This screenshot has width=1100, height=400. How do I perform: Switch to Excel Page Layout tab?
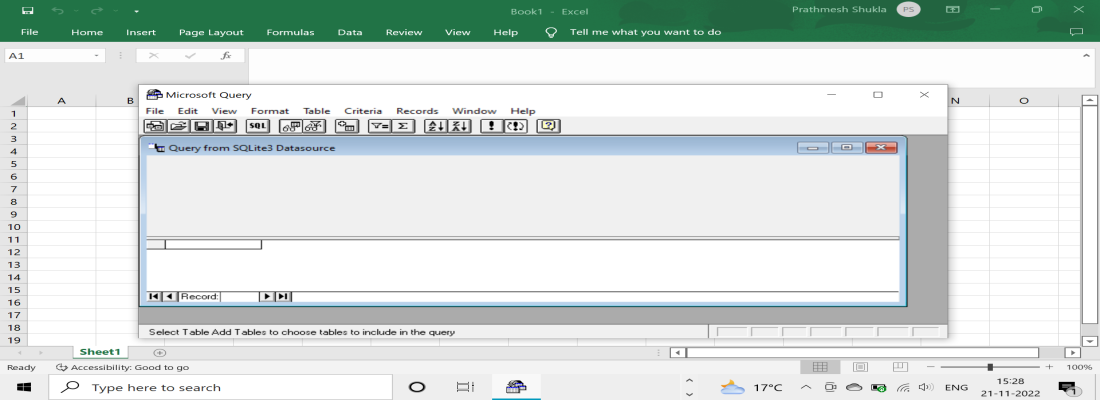(x=211, y=32)
